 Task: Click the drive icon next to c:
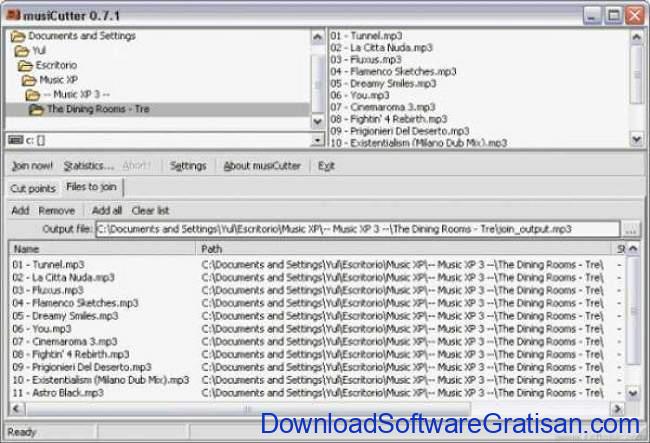(16, 140)
